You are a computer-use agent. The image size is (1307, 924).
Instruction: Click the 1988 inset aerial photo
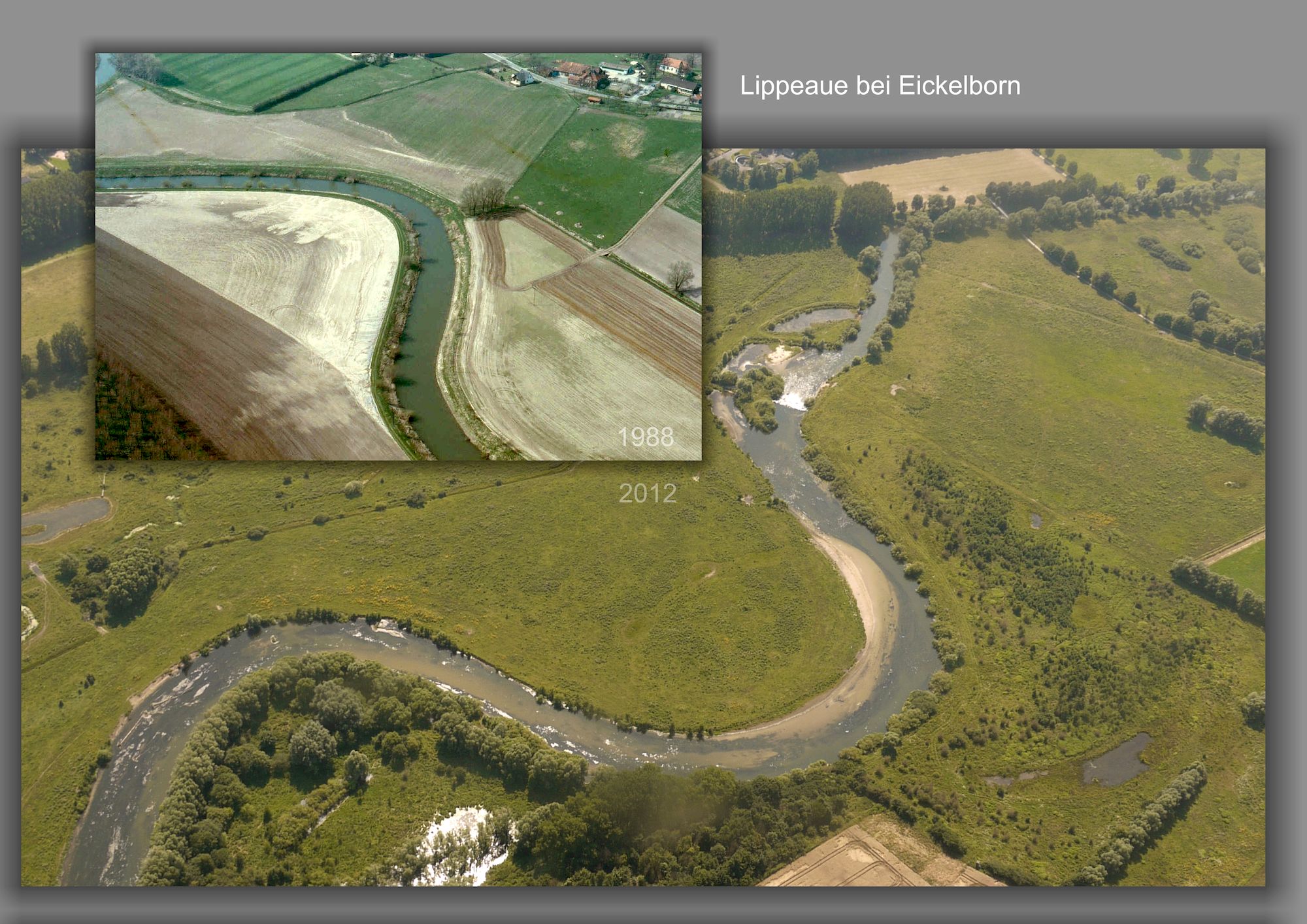pyautogui.click(x=399, y=257)
